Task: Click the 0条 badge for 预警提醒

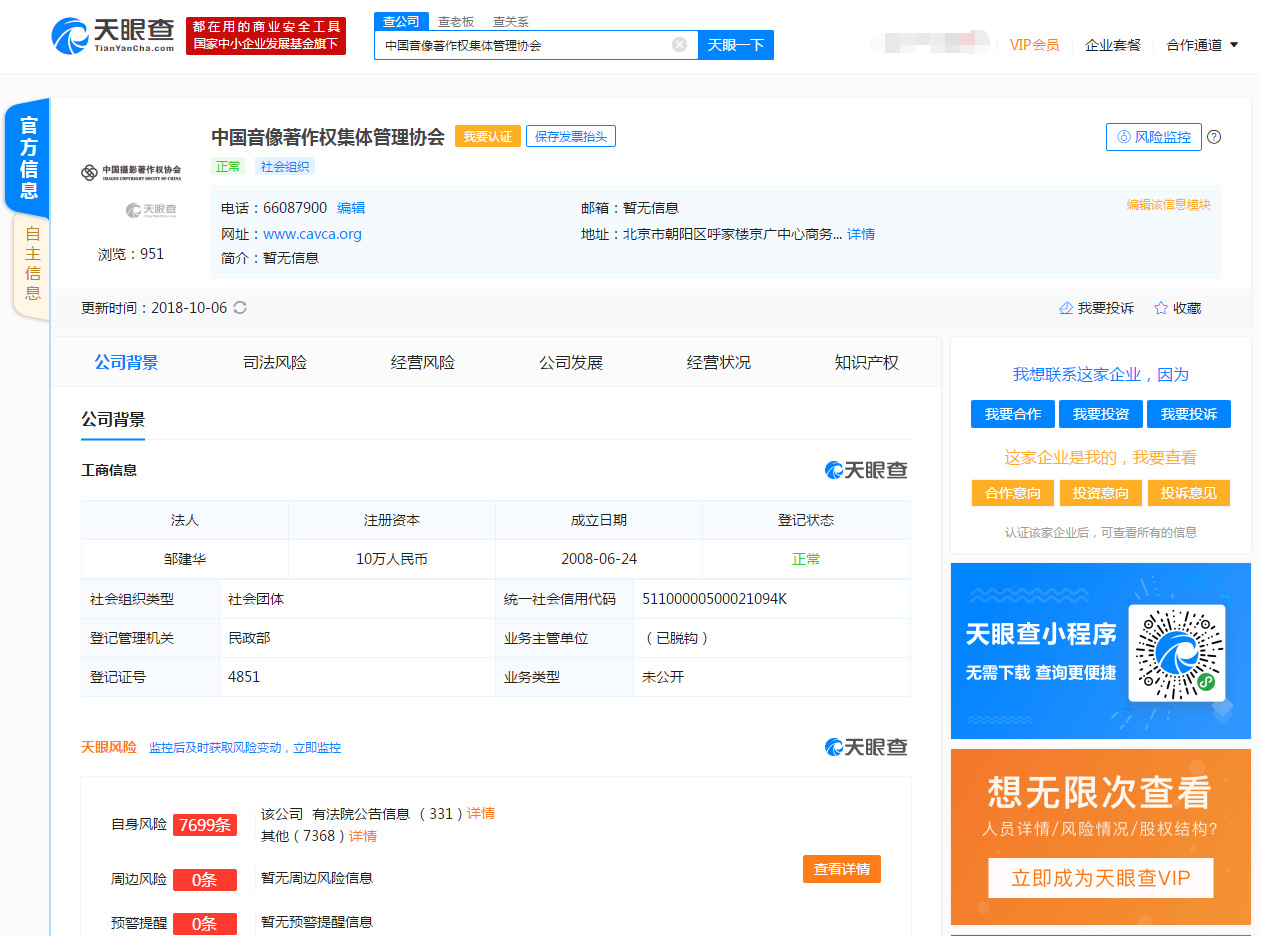Action: (x=205, y=924)
